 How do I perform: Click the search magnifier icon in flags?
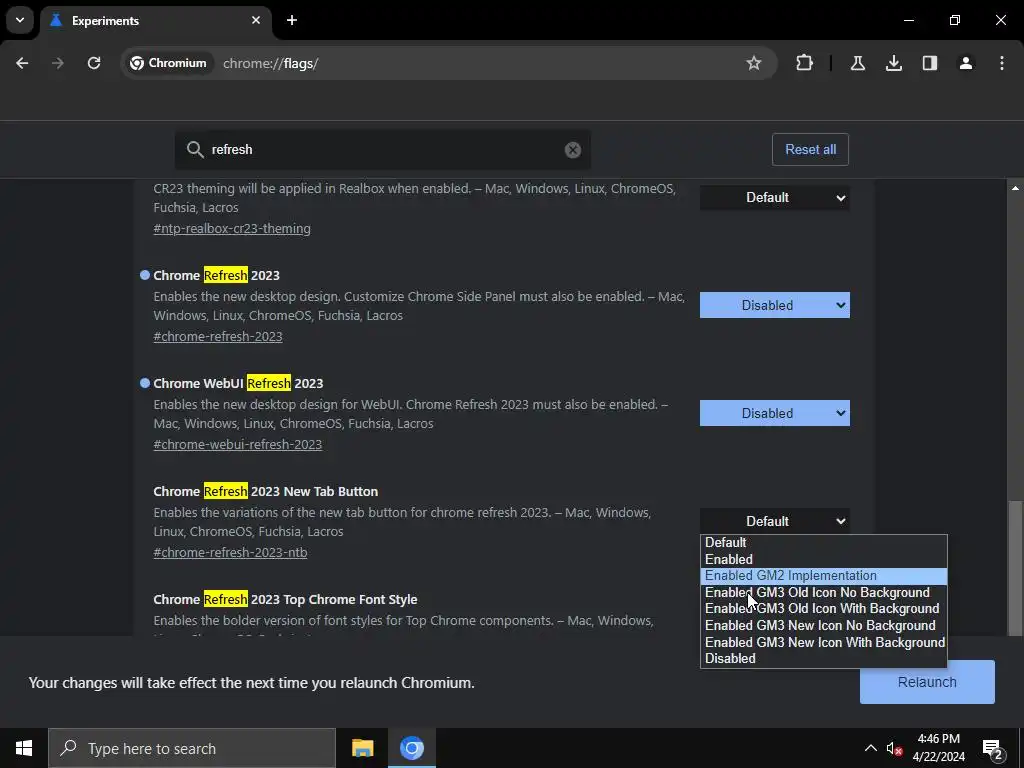[195, 150]
